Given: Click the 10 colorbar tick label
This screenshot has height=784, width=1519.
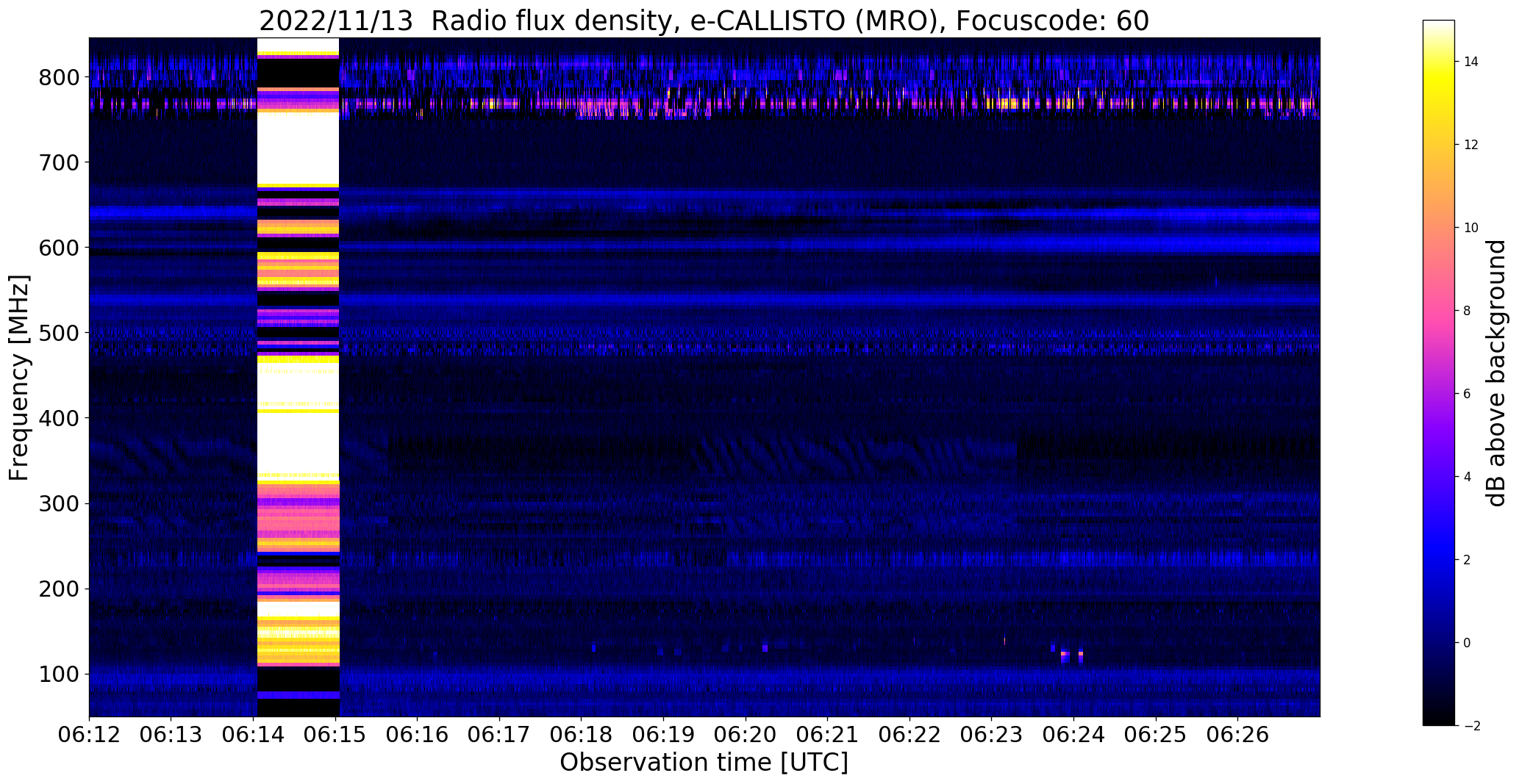Looking at the screenshot, I should [x=1471, y=228].
